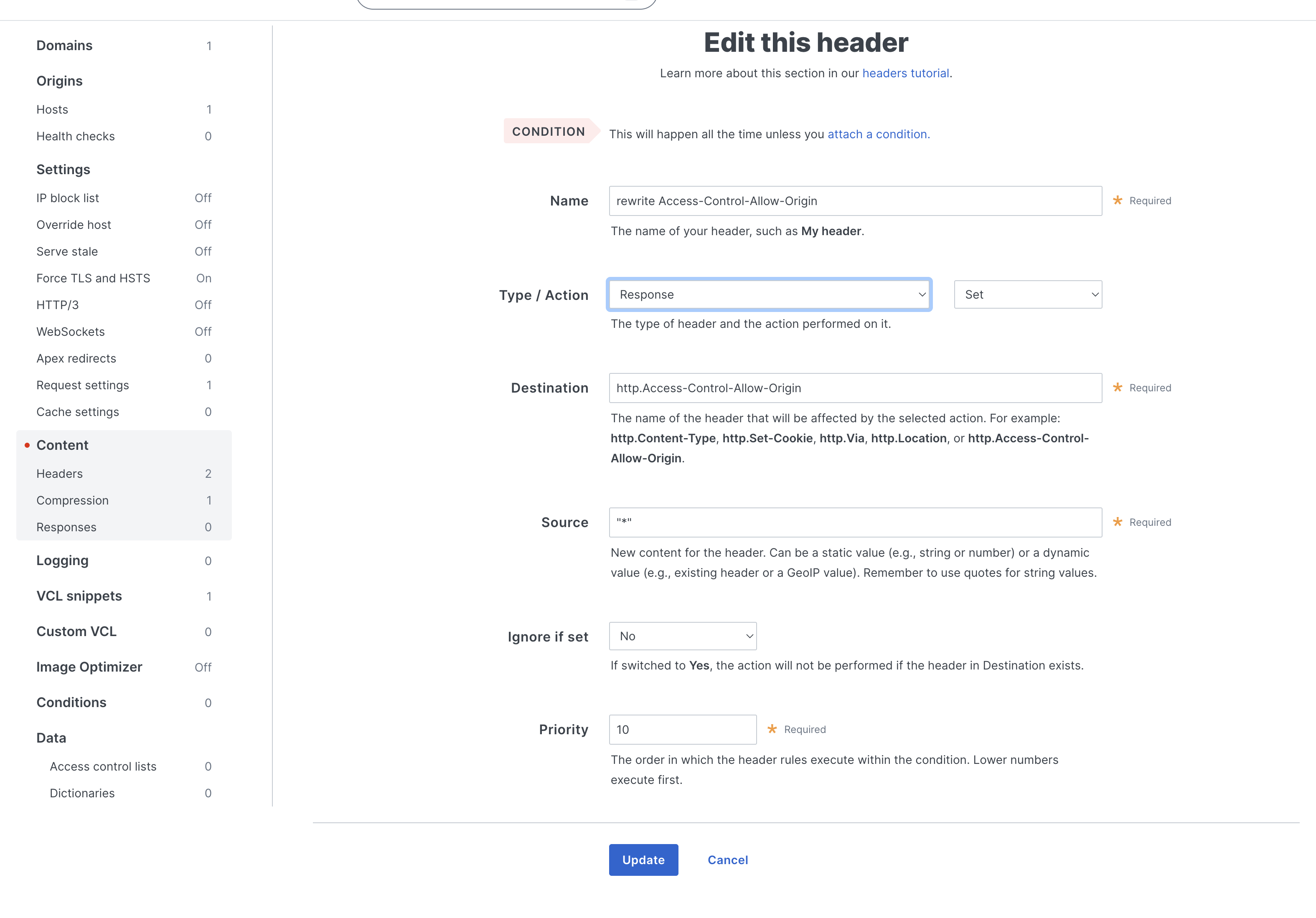Expand the Ignore if set dropdown
1316x918 pixels.
tap(682, 636)
